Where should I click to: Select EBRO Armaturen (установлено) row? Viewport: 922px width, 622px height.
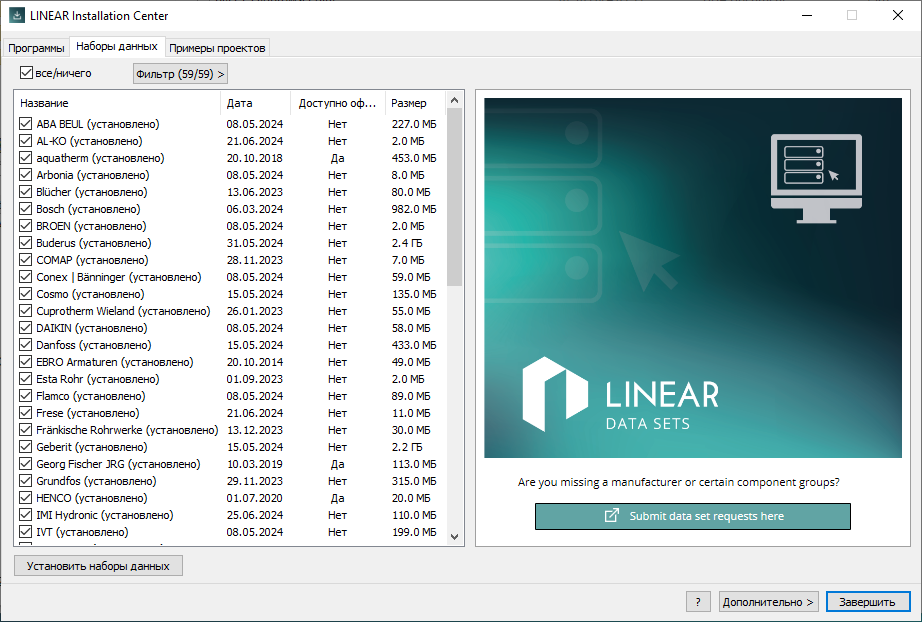pyautogui.click(x=229, y=362)
